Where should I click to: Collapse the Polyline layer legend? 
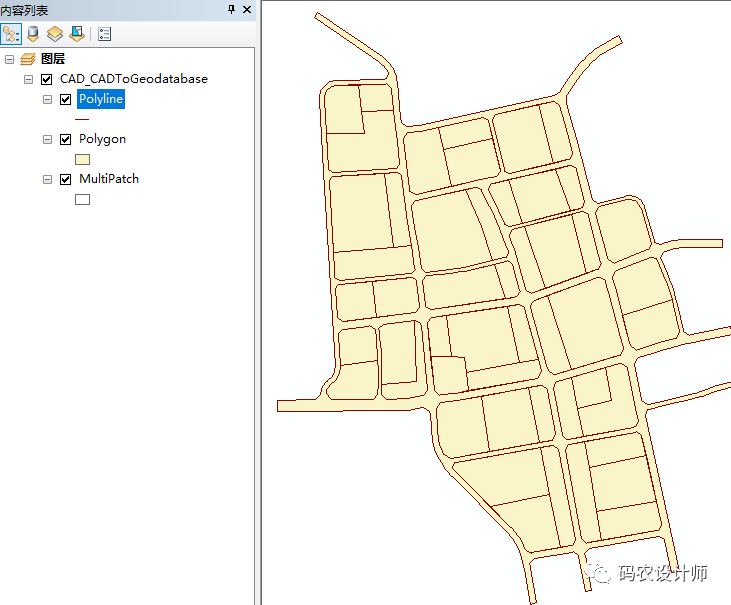[x=47, y=99]
